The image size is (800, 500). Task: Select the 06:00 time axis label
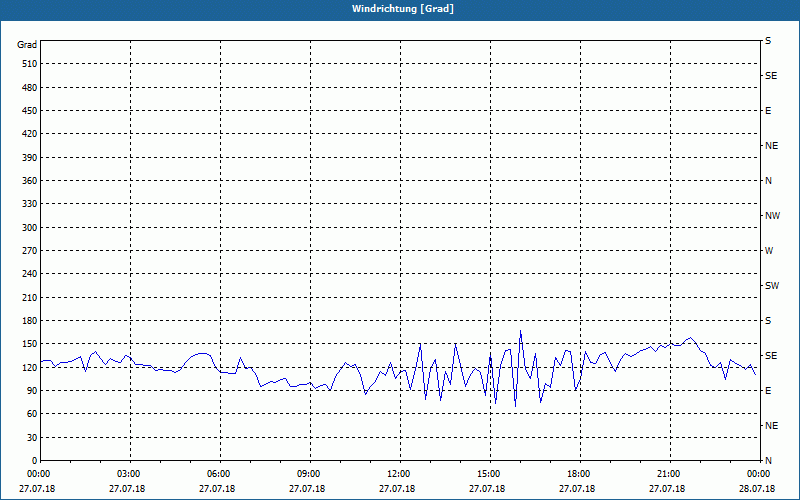(x=219, y=473)
